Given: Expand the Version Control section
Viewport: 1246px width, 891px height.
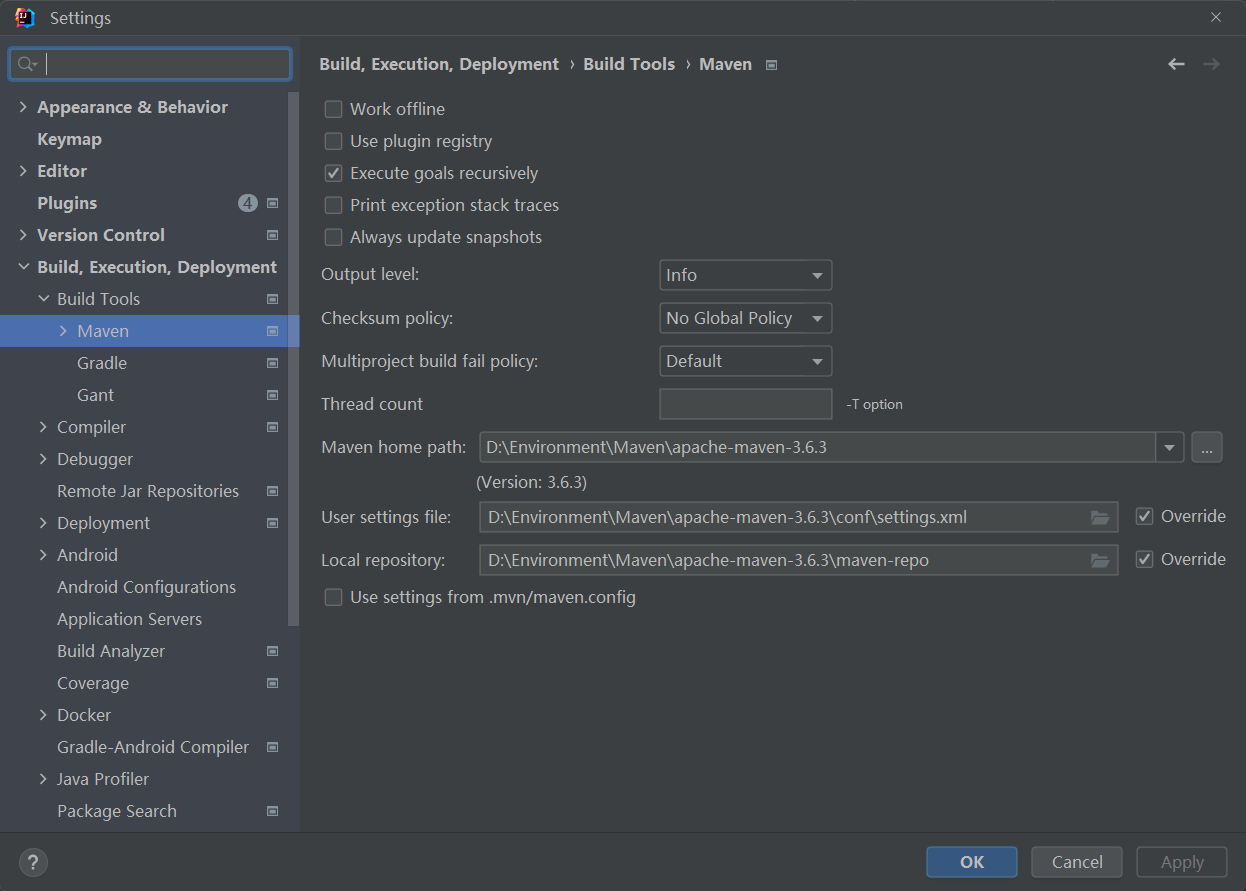Looking at the screenshot, I should tap(23, 235).
